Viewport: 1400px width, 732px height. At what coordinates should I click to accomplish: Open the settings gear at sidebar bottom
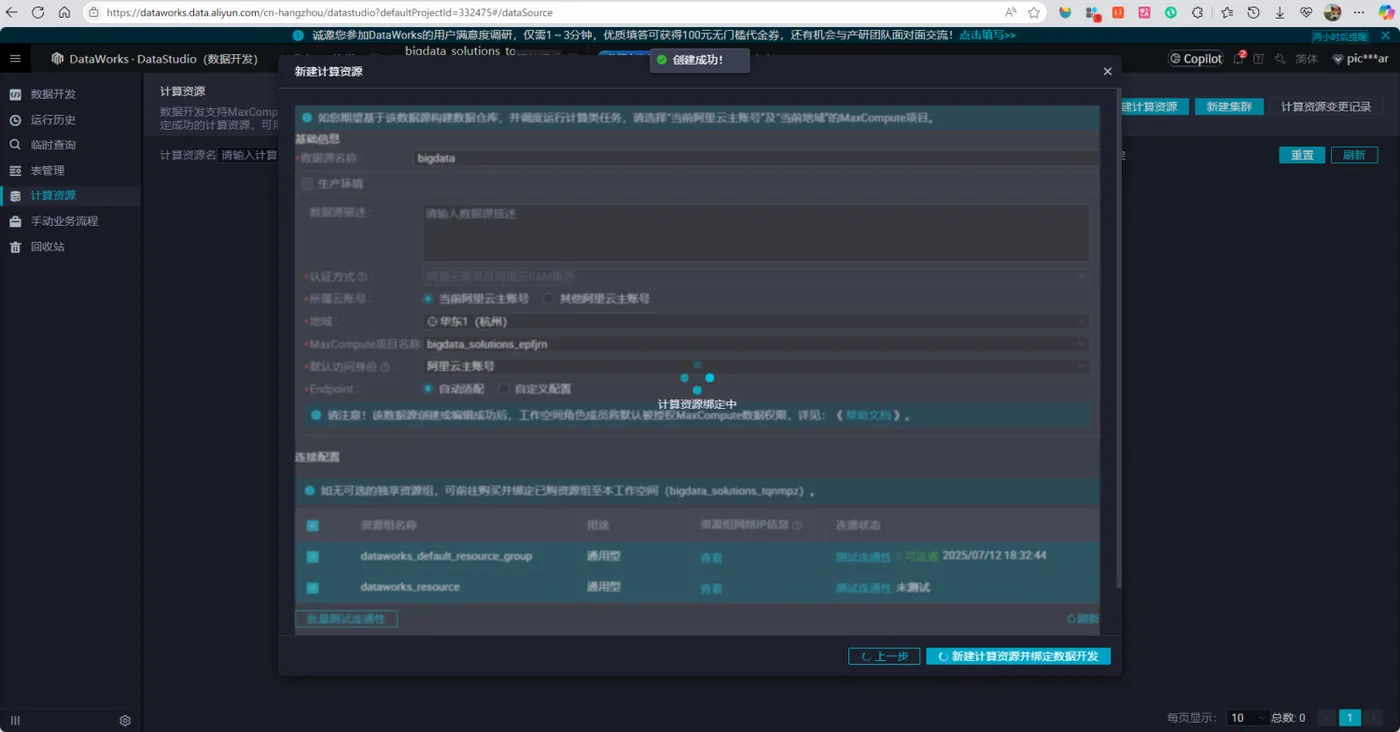click(x=125, y=720)
